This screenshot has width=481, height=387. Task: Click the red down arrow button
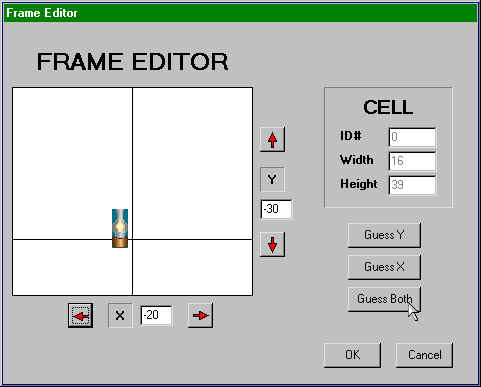(x=272, y=245)
